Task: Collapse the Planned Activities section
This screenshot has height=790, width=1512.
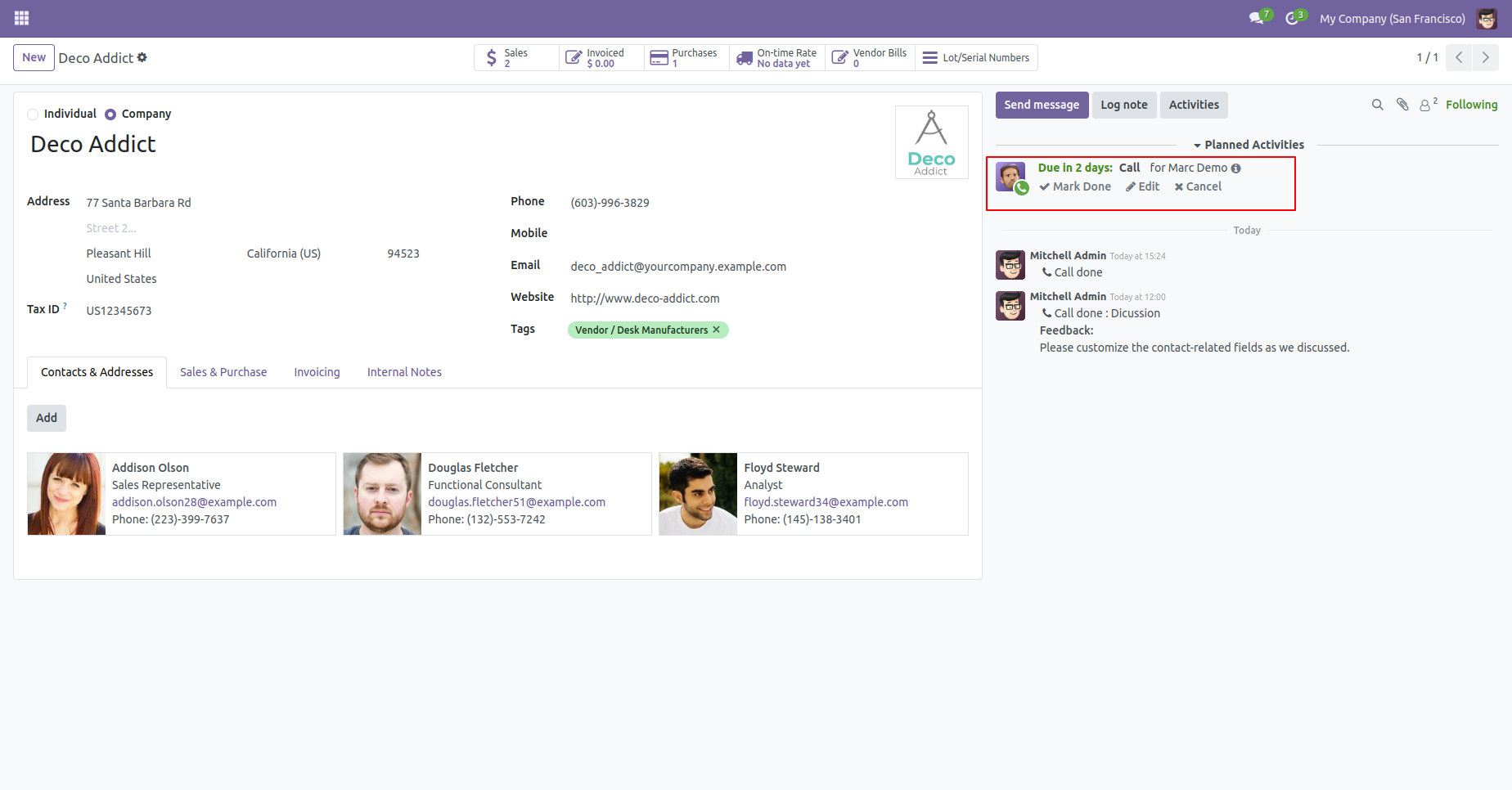Action: click(1248, 145)
